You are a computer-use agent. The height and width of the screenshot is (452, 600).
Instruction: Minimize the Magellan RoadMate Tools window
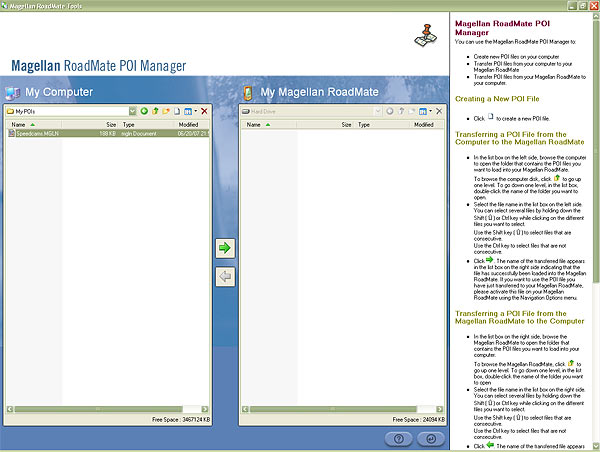(572, 6)
